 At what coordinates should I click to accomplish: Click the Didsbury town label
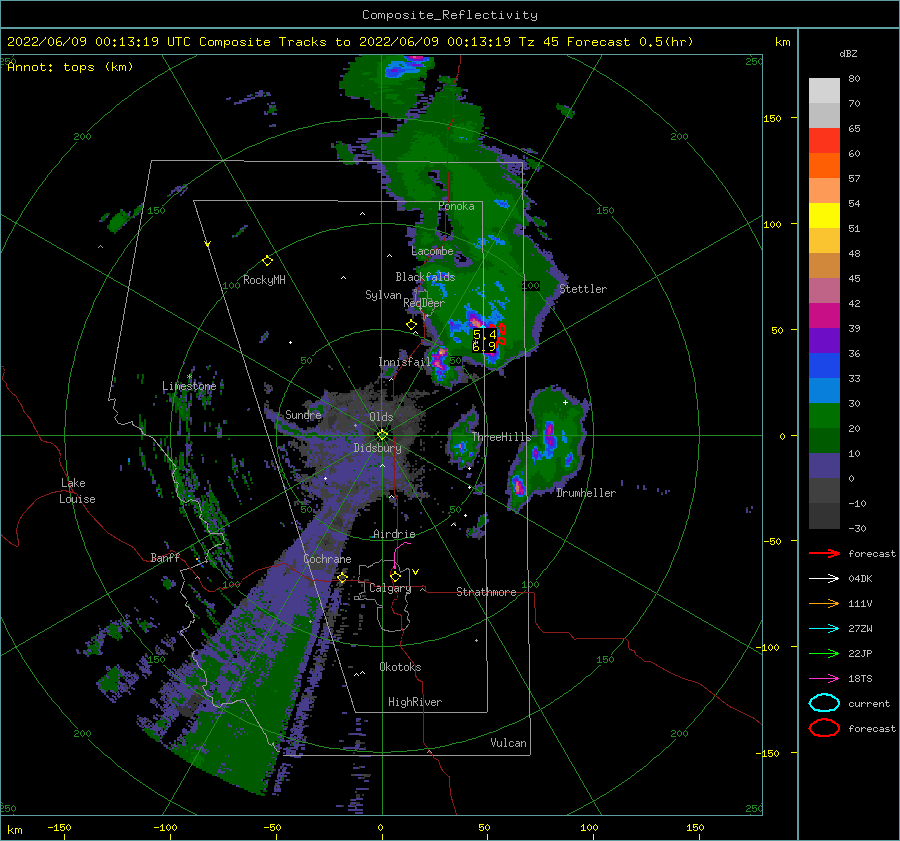378,448
